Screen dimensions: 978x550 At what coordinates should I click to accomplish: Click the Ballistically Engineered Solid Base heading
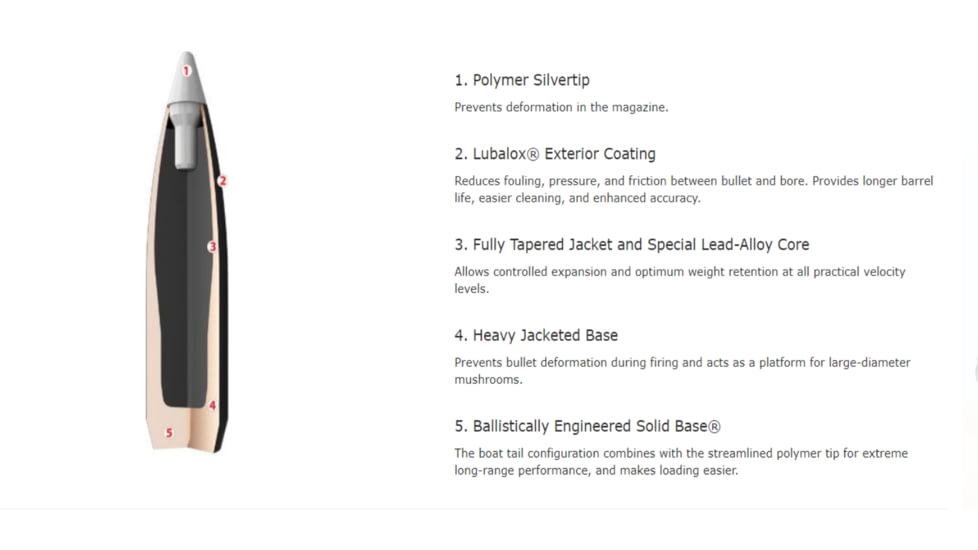pyautogui.click(x=587, y=427)
